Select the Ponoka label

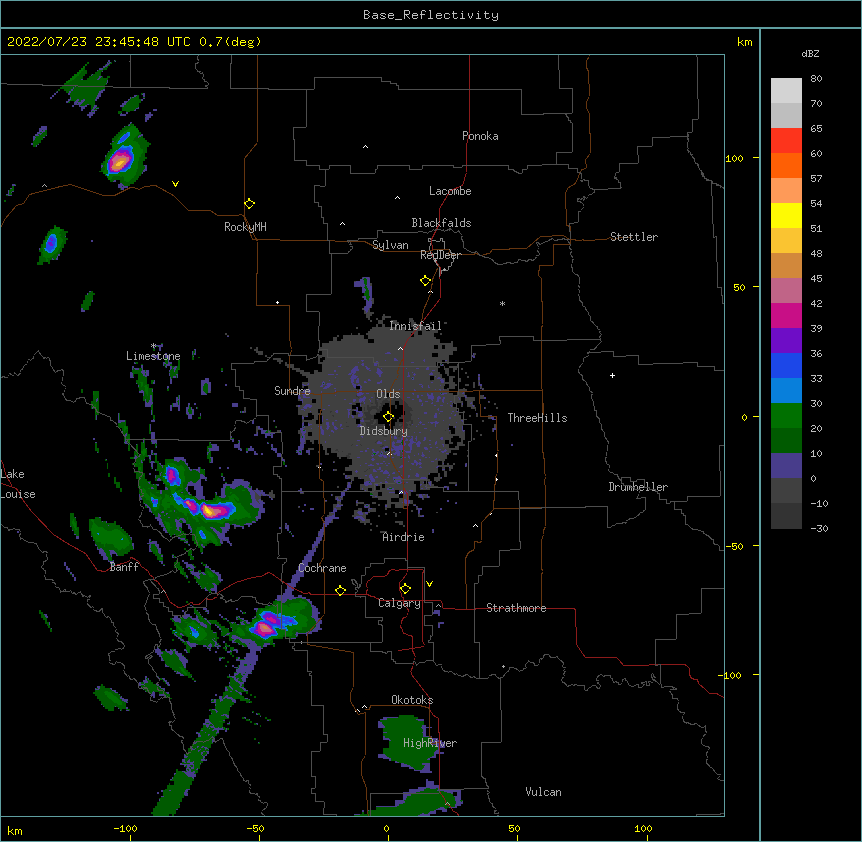tap(480, 136)
